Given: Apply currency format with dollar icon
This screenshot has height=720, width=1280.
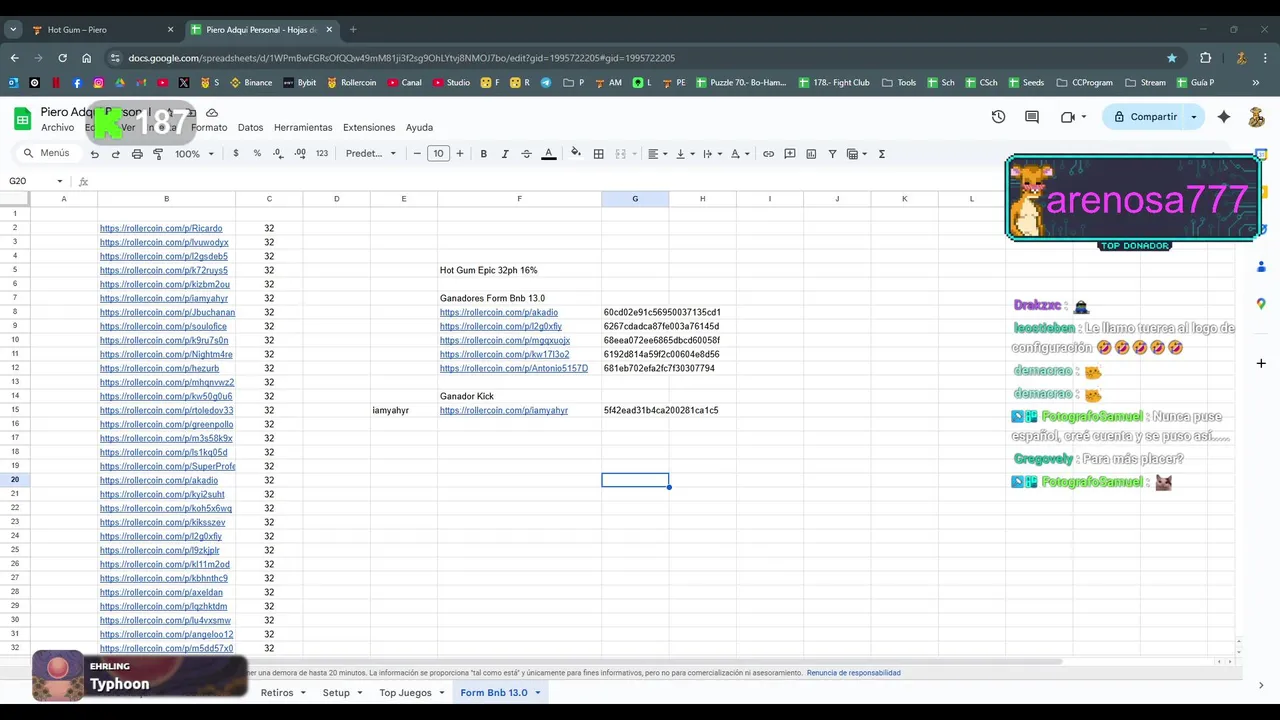Looking at the screenshot, I should (236, 154).
